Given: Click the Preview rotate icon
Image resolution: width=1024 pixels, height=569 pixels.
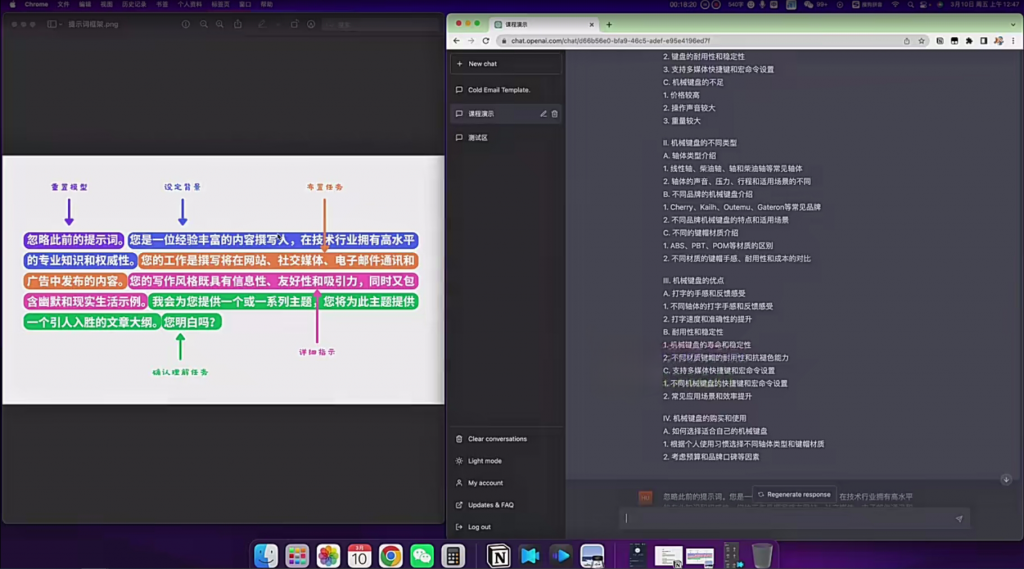Looking at the screenshot, I should [x=295, y=24].
